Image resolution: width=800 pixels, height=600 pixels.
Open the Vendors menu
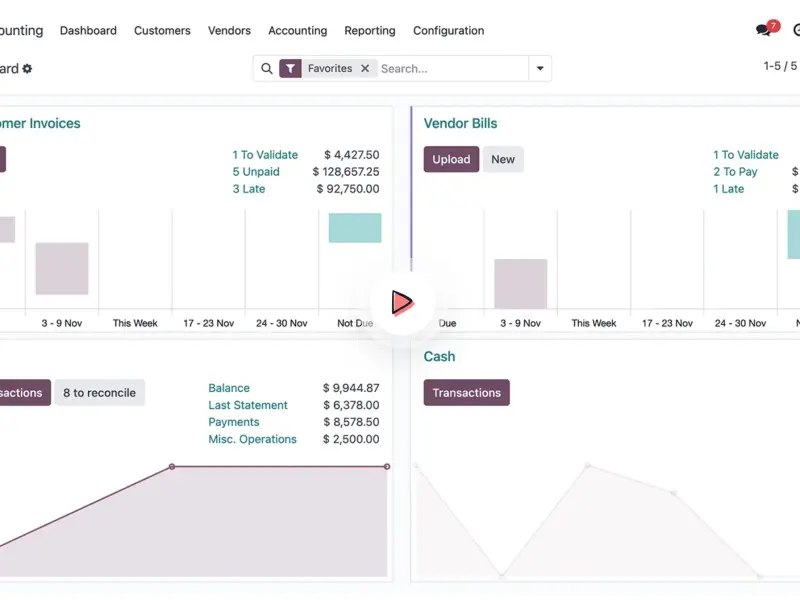click(229, 31)
